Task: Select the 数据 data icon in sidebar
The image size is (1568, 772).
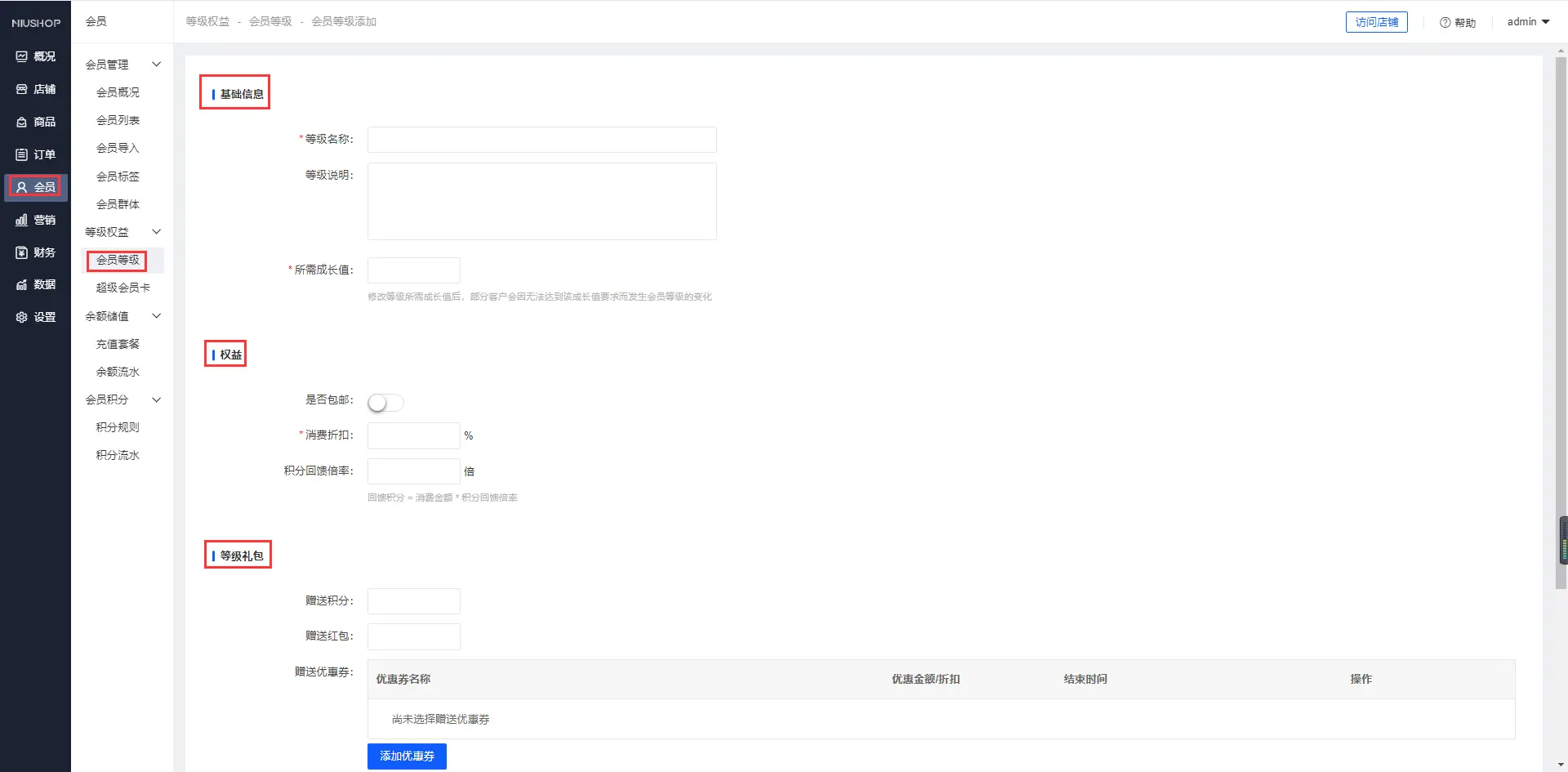Action: click(x=22, y=284)
